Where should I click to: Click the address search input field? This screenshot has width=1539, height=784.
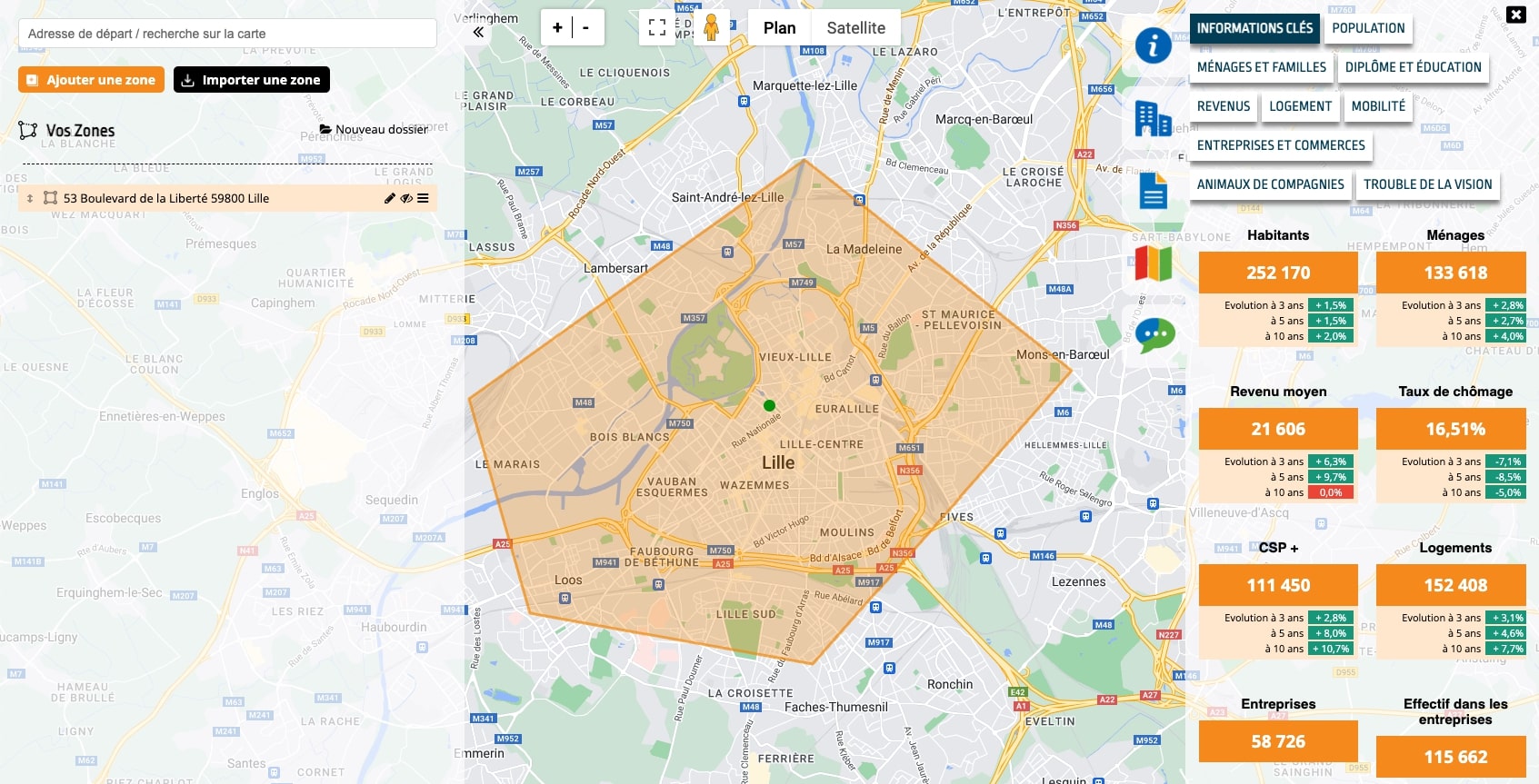point(227,34)
